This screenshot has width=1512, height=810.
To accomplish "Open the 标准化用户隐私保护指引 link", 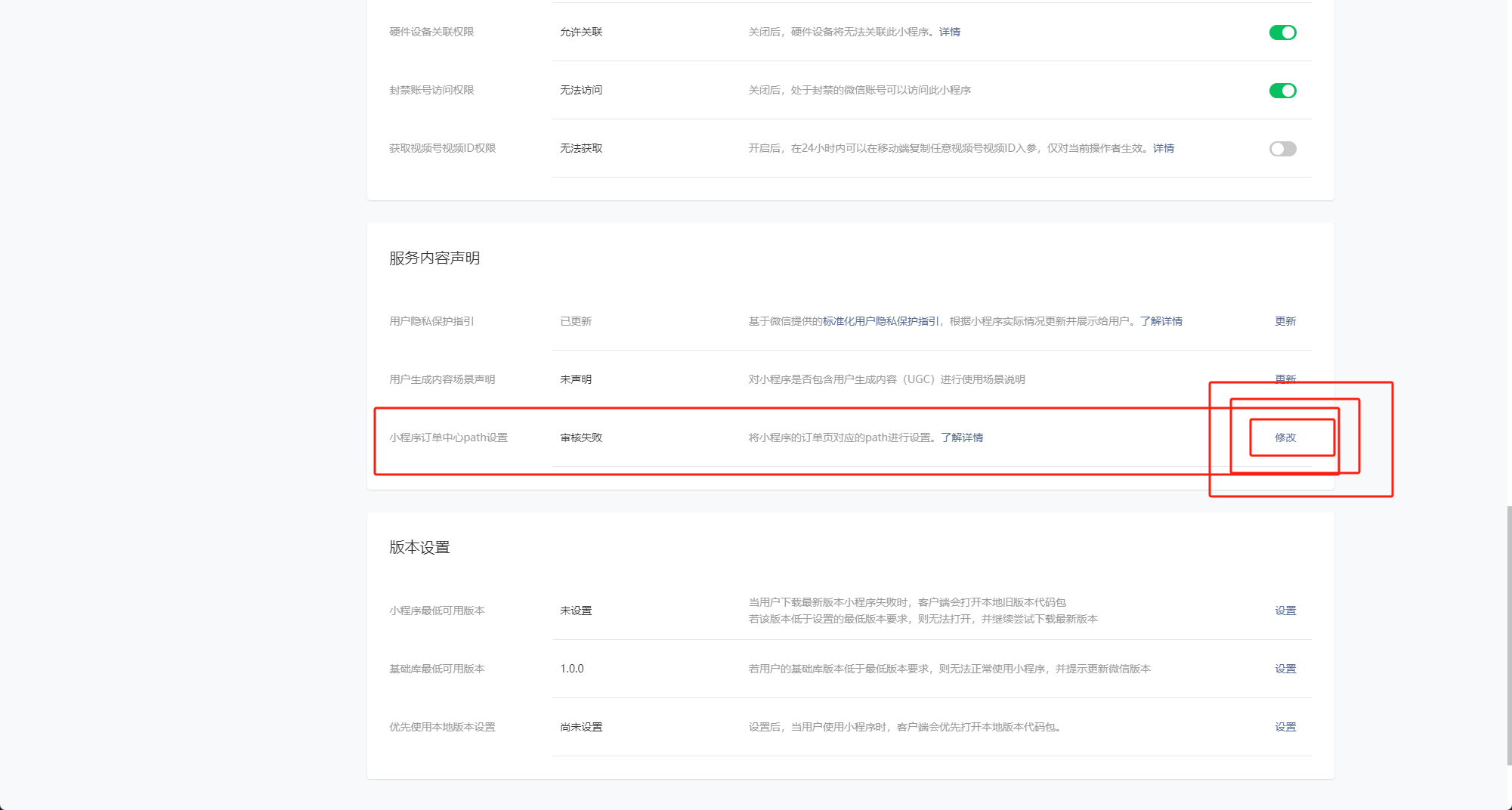I will [880, 321].
